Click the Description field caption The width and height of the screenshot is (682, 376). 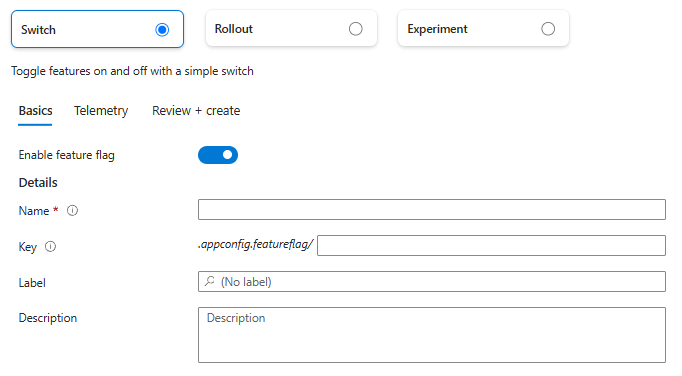pos(48,318)
